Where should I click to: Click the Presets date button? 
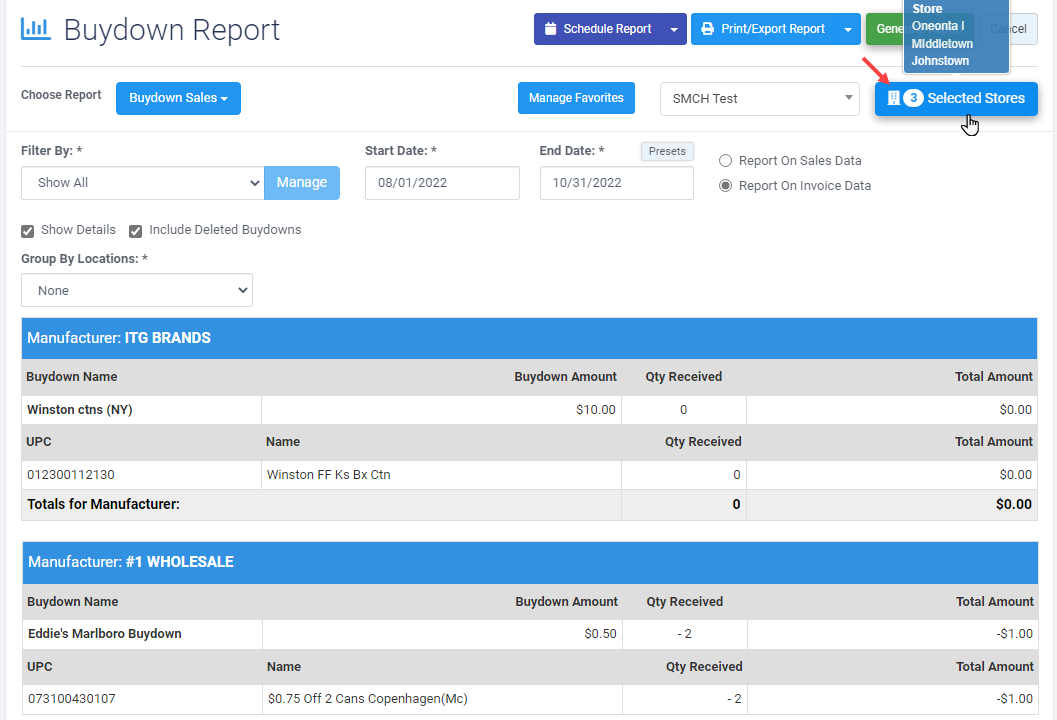(667, 151)
